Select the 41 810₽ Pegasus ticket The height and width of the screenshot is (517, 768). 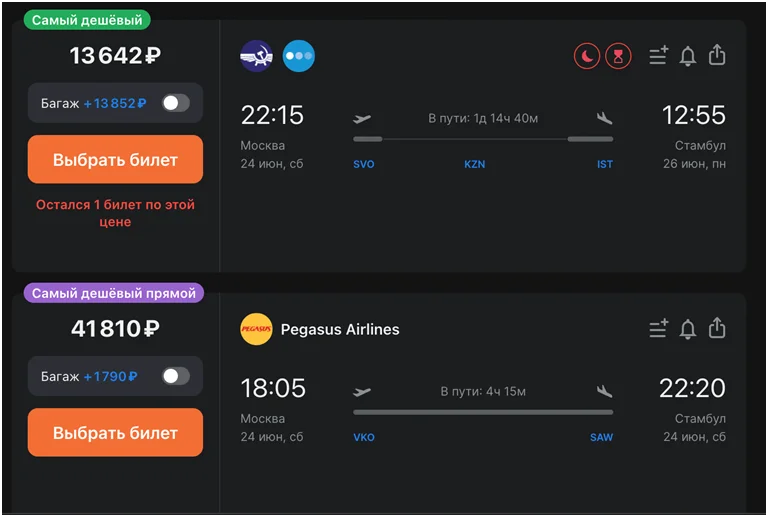(115, 433)
